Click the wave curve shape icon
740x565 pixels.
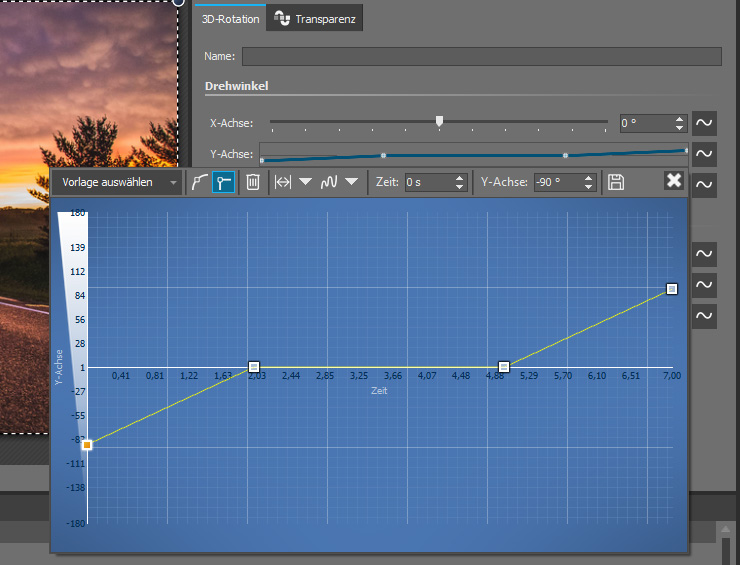tap(329, 182)
